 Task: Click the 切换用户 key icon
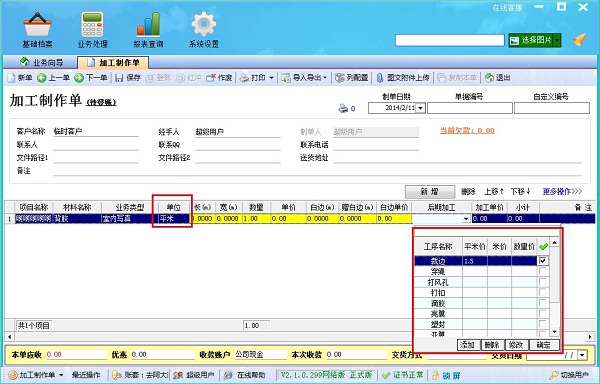point(554,375)
